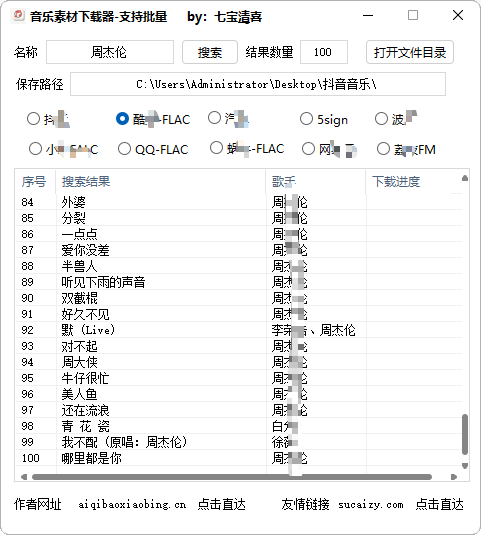Select the song 周大侠
The height and width of the screenshot is (535, 481).
point(79,362)
